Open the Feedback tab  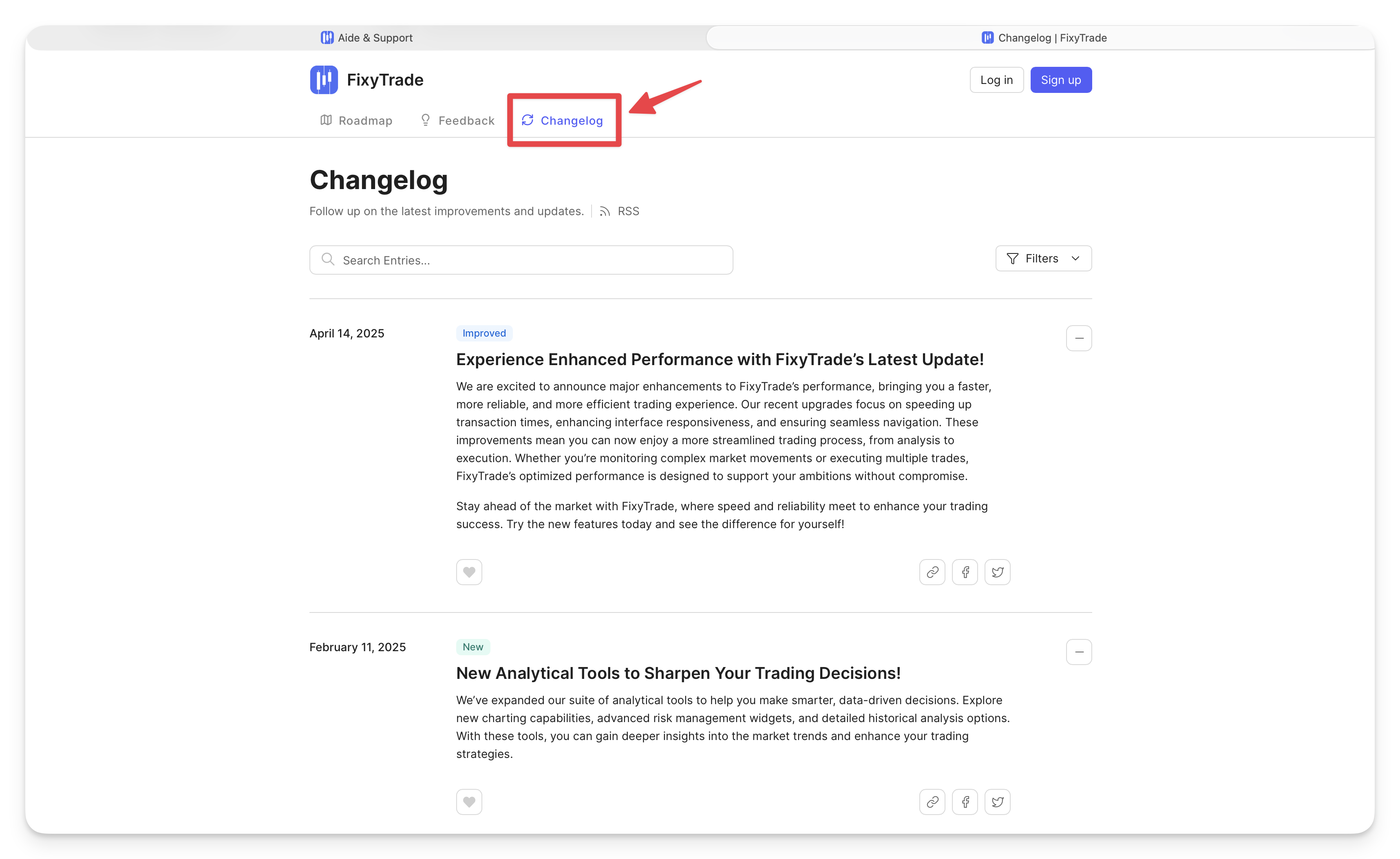click(457, 121)
